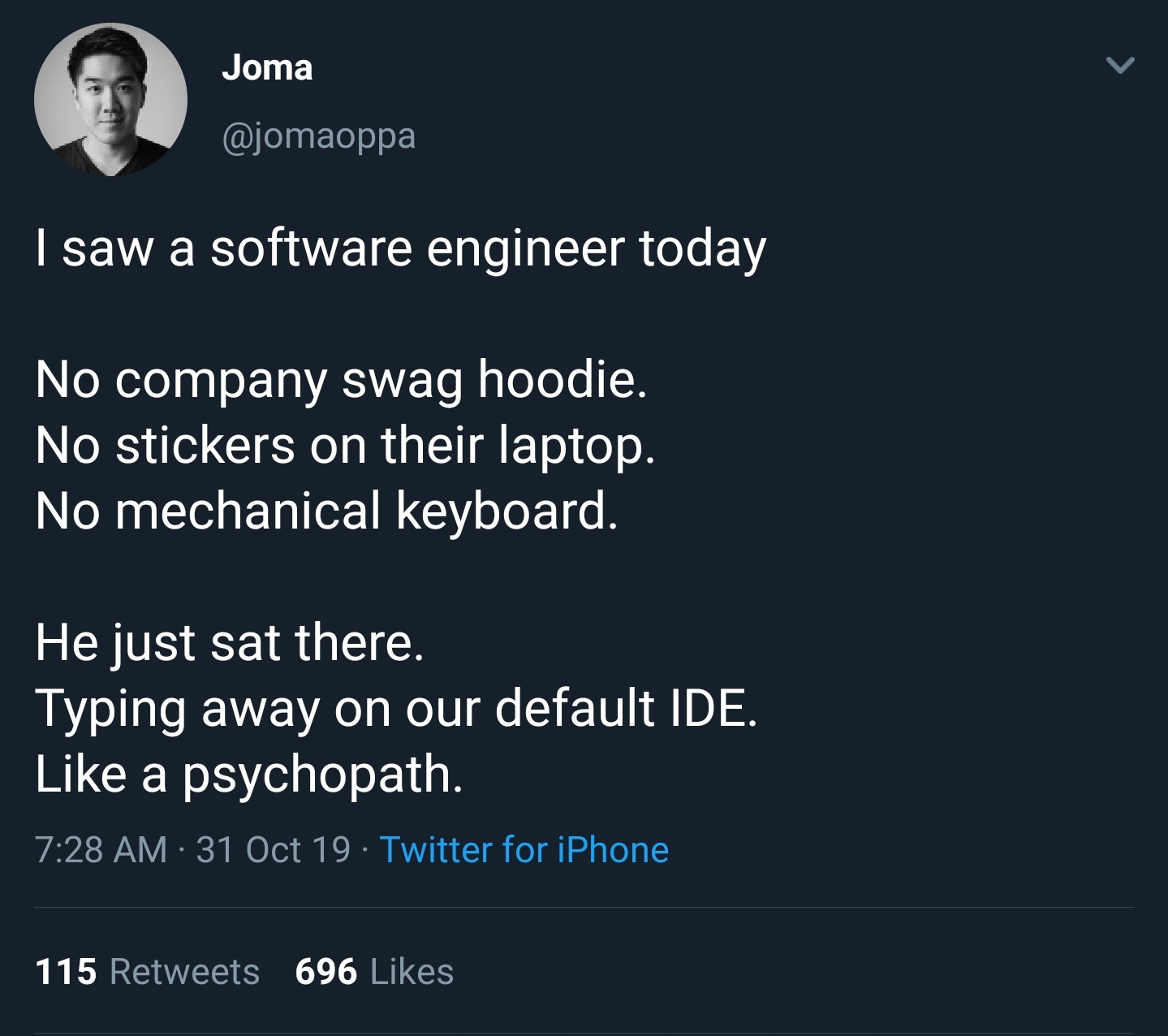
Task: View the 696 Likes list
Action: click(374, 972)
